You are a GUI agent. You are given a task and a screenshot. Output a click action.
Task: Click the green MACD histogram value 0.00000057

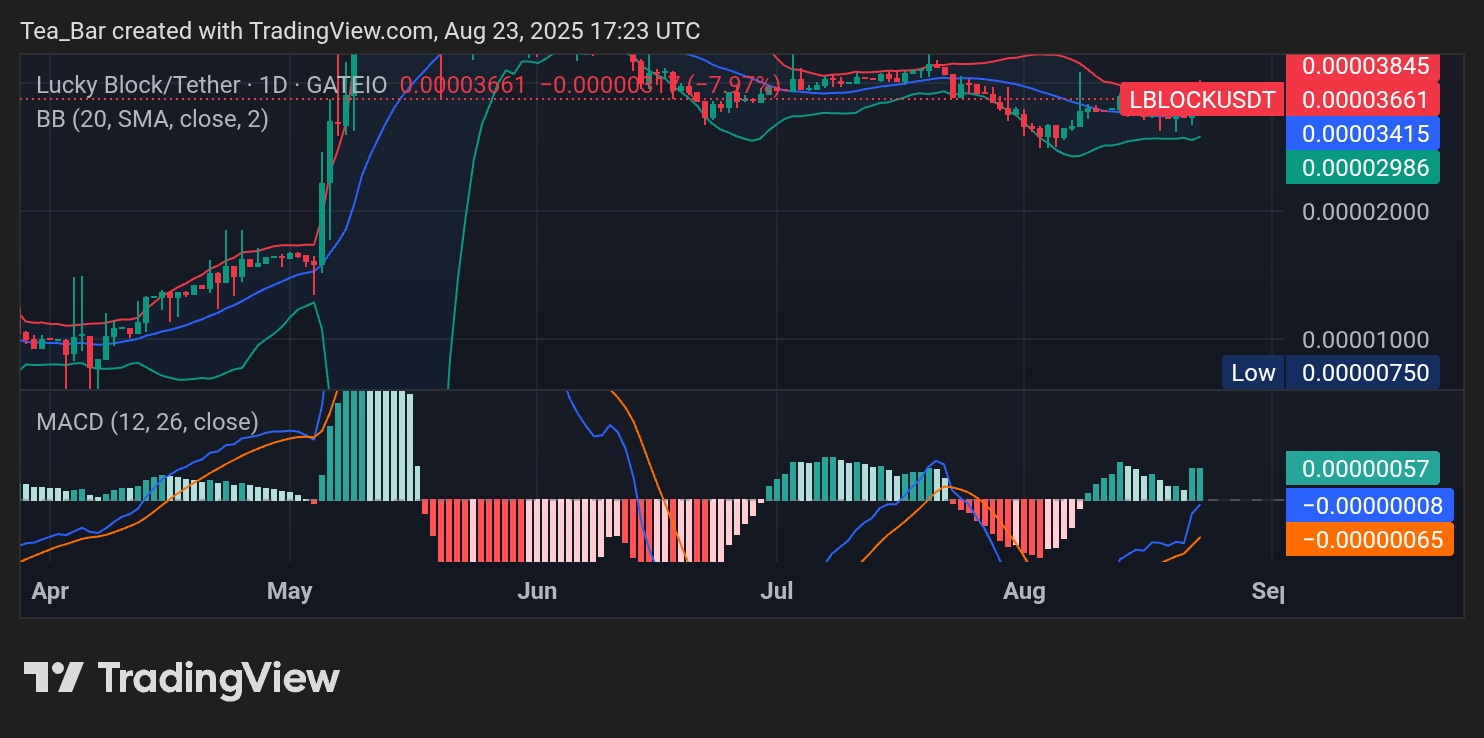point(1364,469)
